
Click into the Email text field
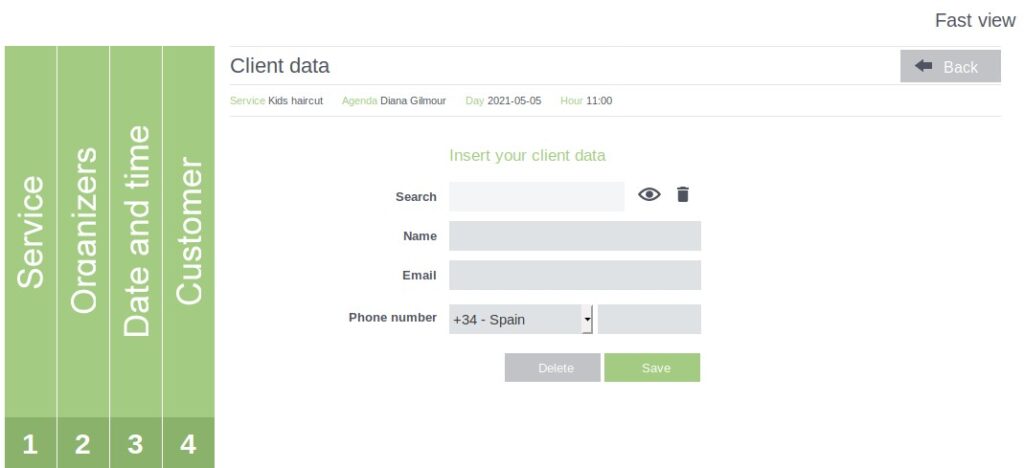(x=575, y=275)
